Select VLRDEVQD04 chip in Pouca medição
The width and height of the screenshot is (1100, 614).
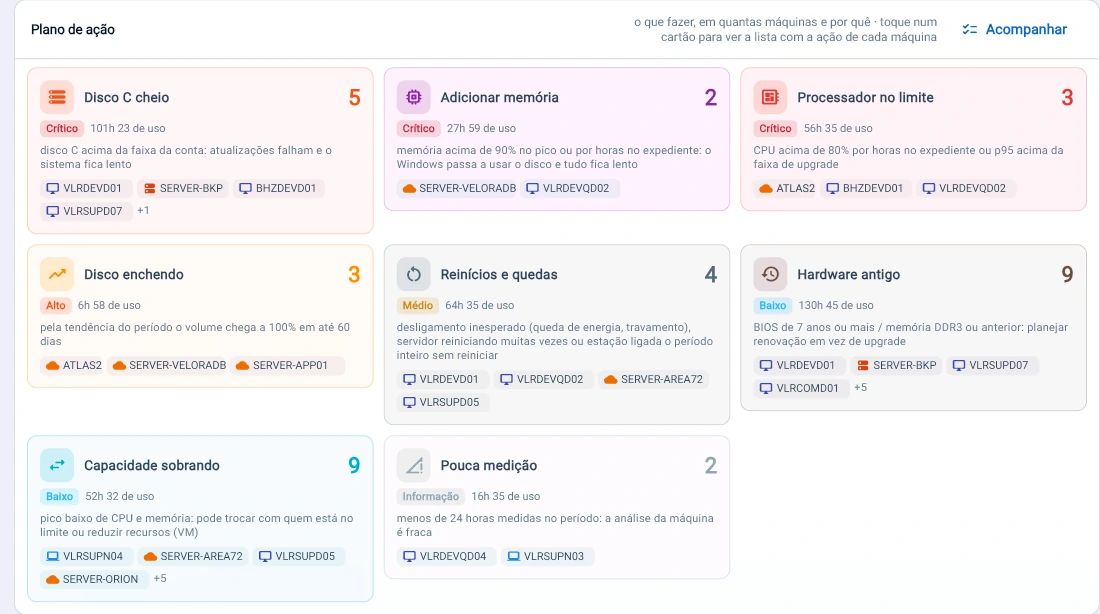[x=445, y=556]
